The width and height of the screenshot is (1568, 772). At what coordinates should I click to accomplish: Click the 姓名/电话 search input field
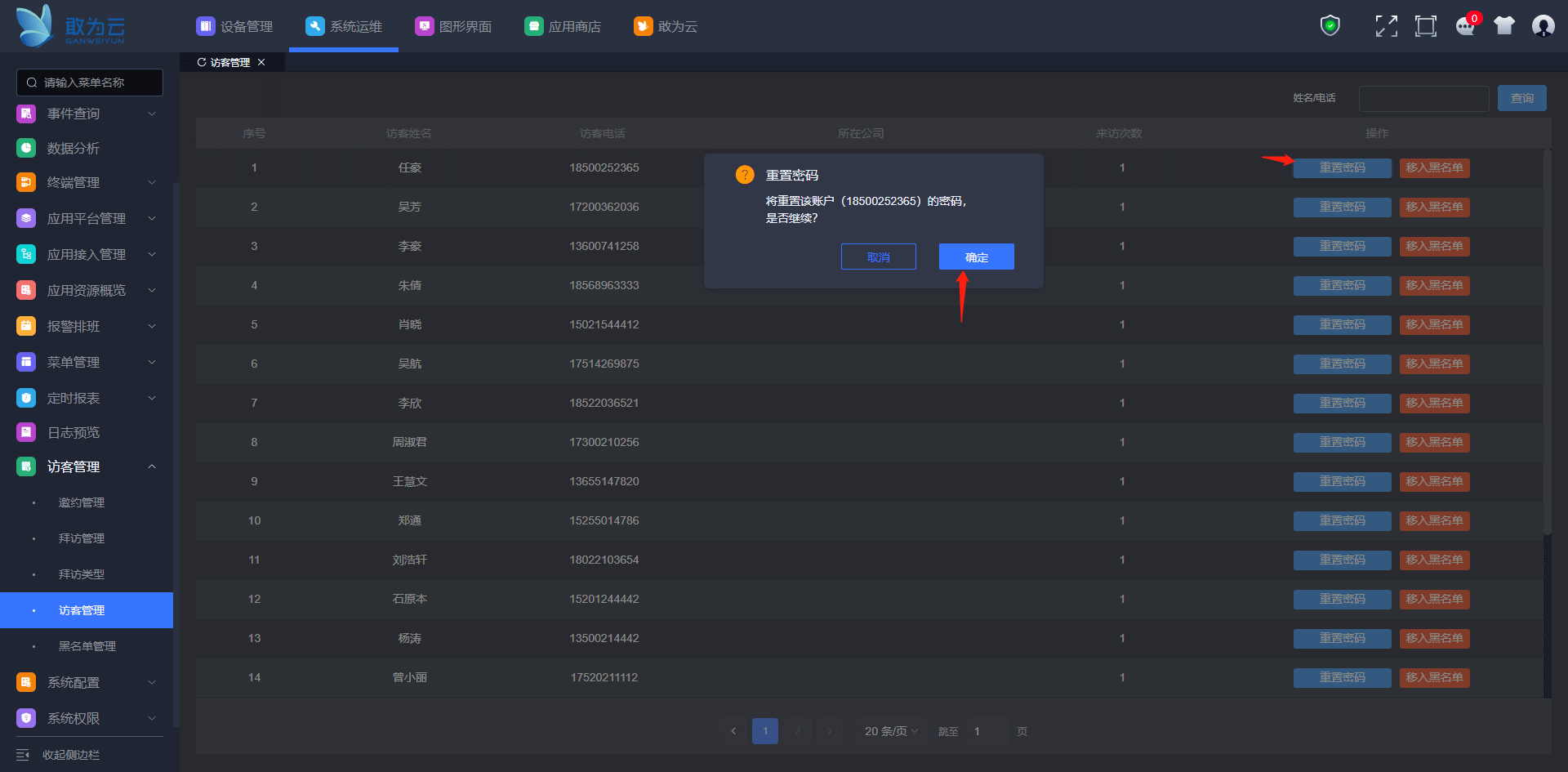[x=1423, y=98]
